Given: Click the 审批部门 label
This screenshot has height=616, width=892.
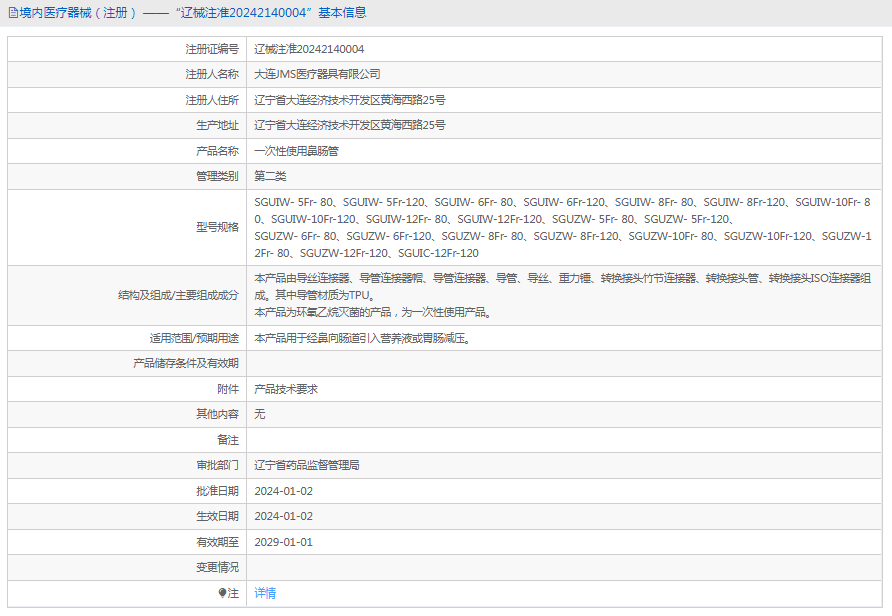Looking at the screenshot, I should 217,465.
